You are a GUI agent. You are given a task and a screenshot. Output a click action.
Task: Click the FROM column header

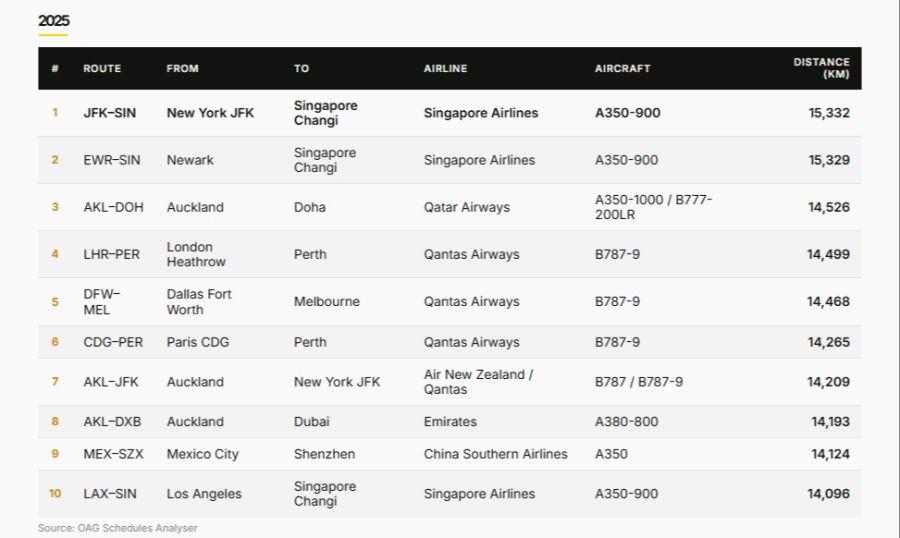tap(183, 68)
